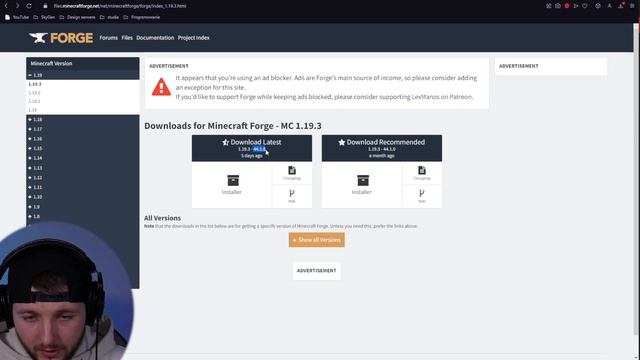Click the Installer box icon under Download Latest
Screen dimensions: 640x360
click(x=233, y=180)
